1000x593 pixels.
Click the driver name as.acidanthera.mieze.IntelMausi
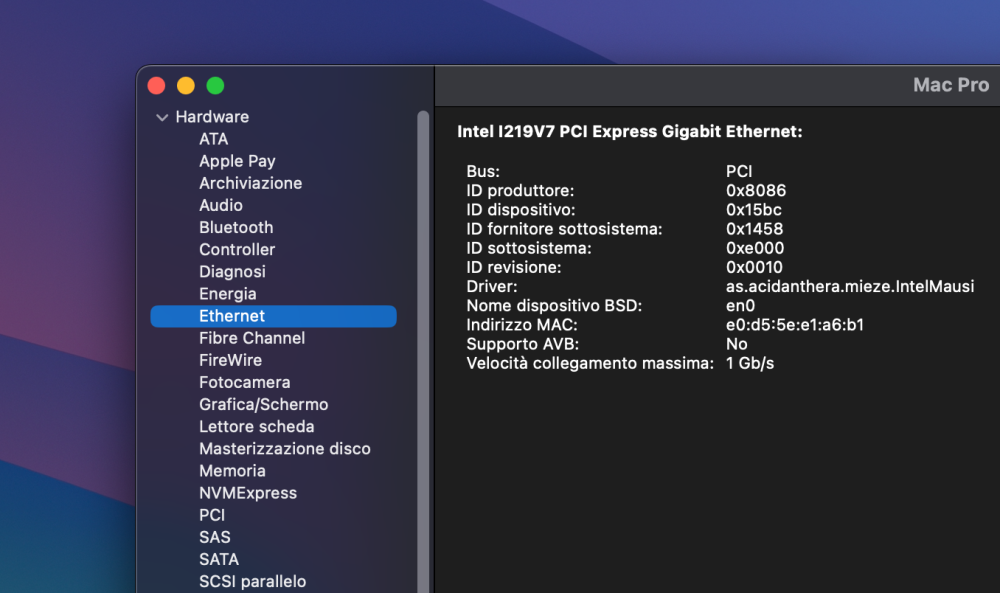click(x=850, y=286)
